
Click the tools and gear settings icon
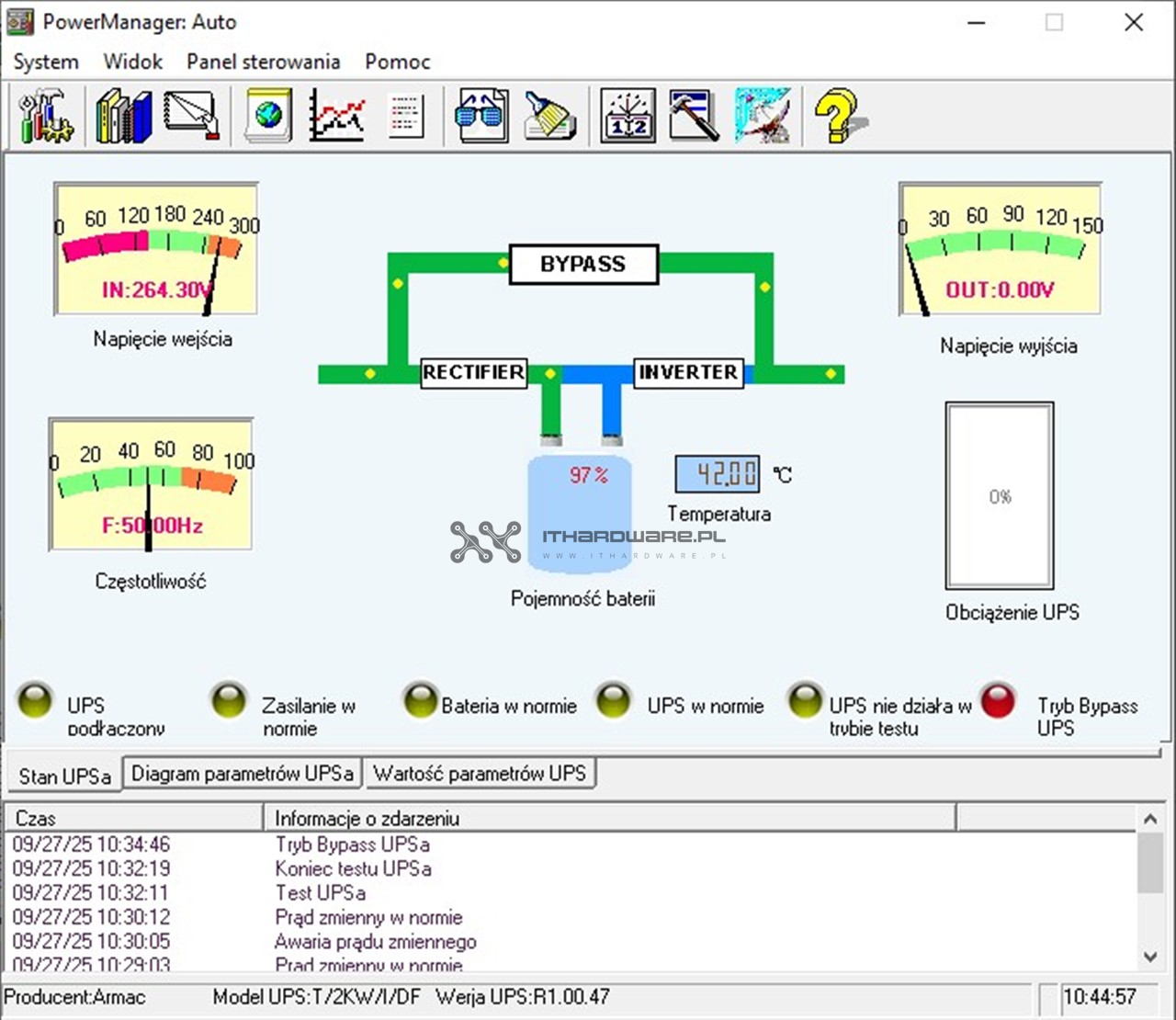(46, 117)
